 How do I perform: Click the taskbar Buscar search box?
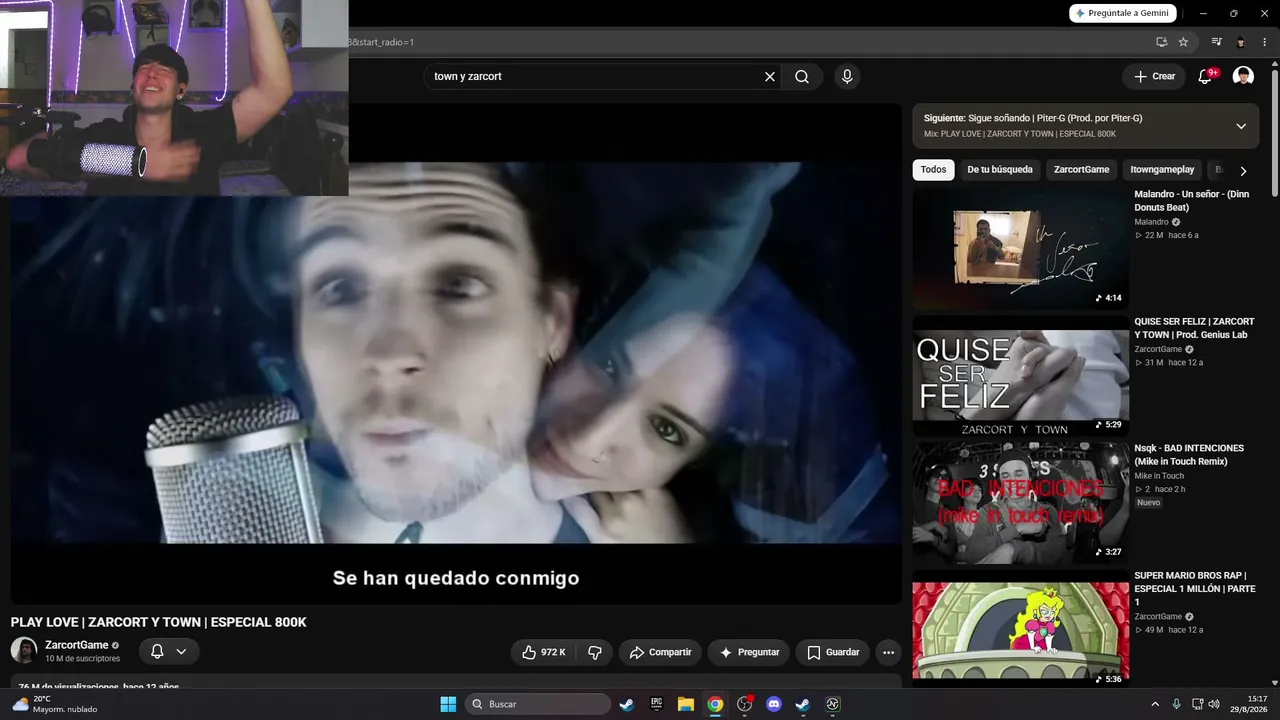pos(539,704)
